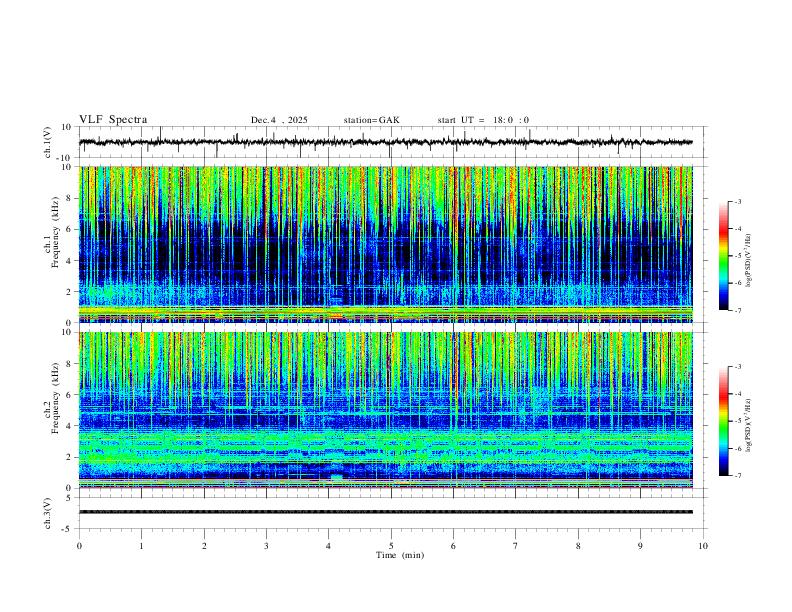Click time axis tick label "5"
The width and height of the screenshot is (792, 612).
391,546
